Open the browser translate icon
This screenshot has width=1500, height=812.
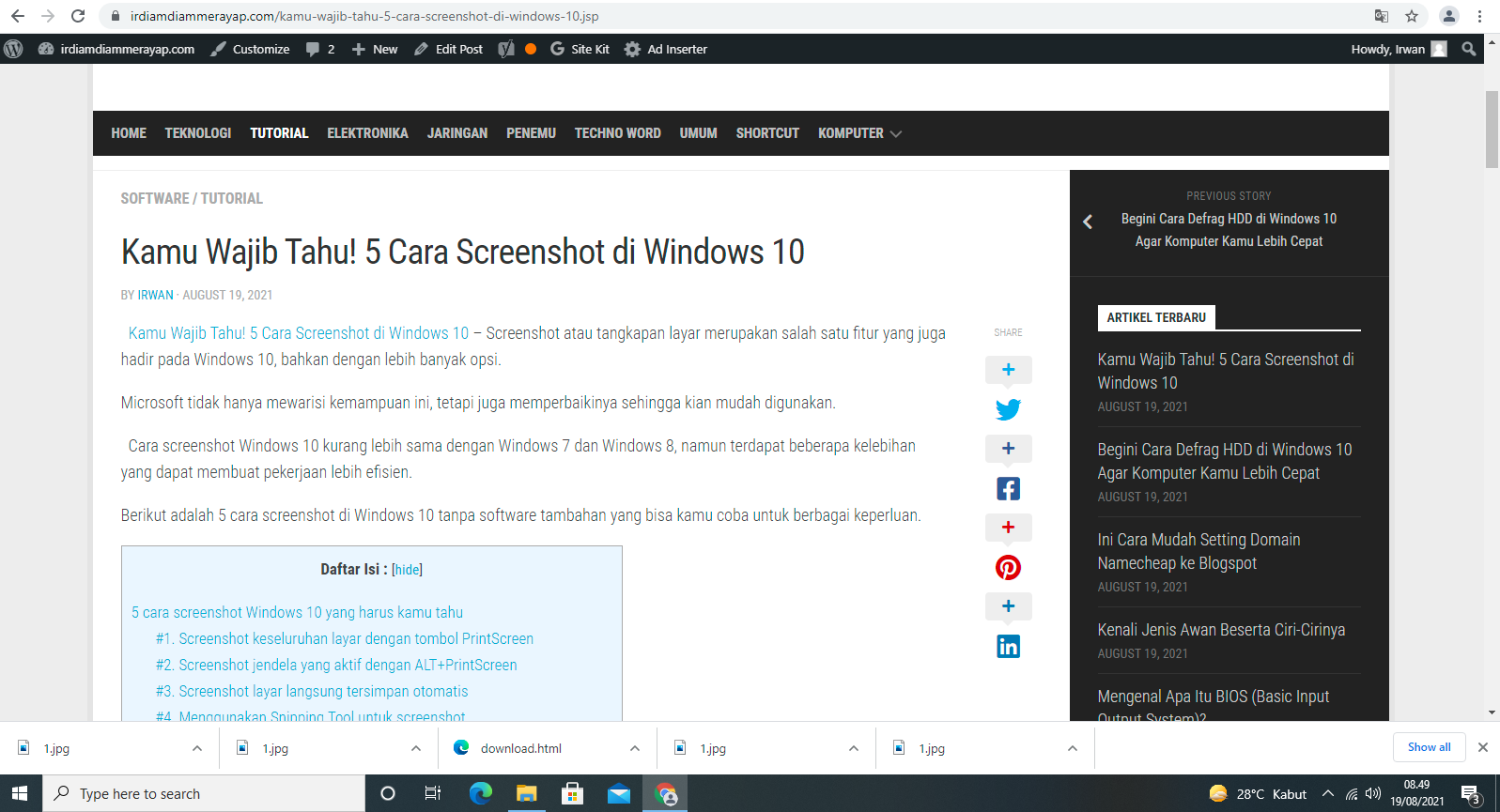[1381, 16]
